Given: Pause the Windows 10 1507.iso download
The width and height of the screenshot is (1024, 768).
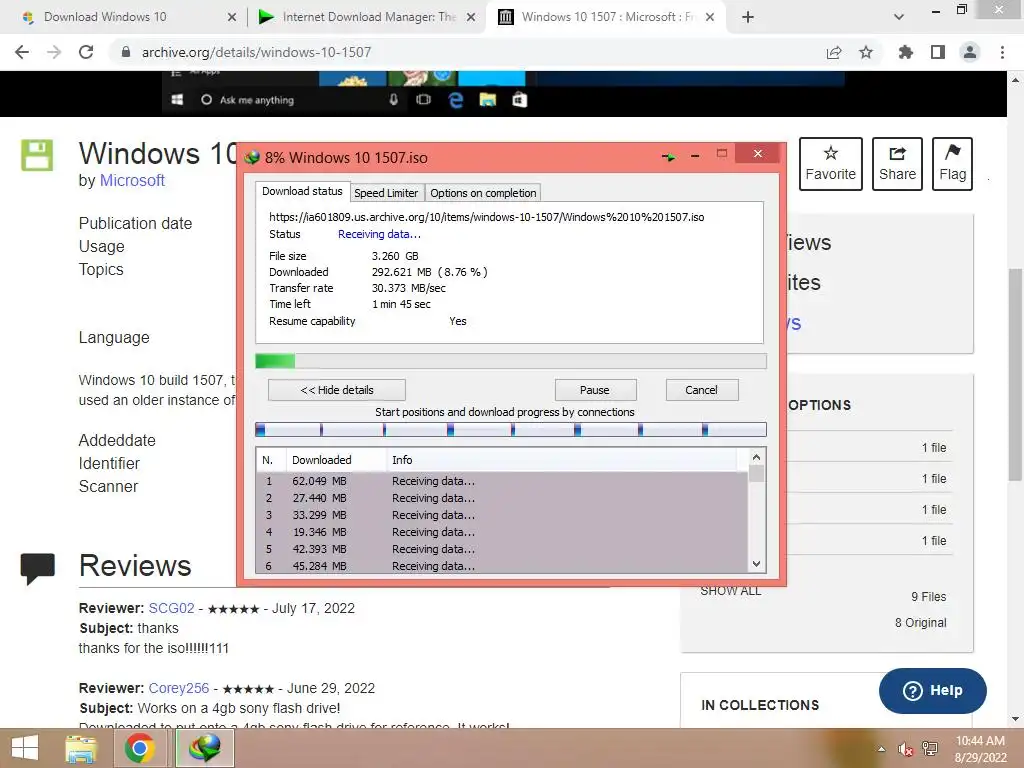Looking at the screenshot, I should pyautogui.click(x=595, y=390).
